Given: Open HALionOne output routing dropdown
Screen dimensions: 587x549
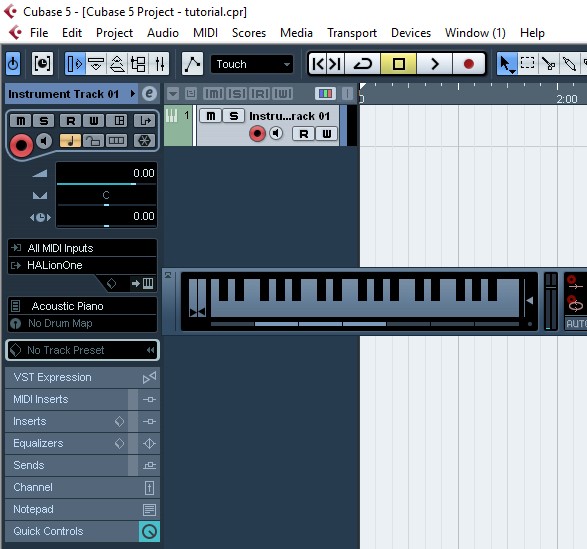Looking at the screenshot, I should point(82,265).
